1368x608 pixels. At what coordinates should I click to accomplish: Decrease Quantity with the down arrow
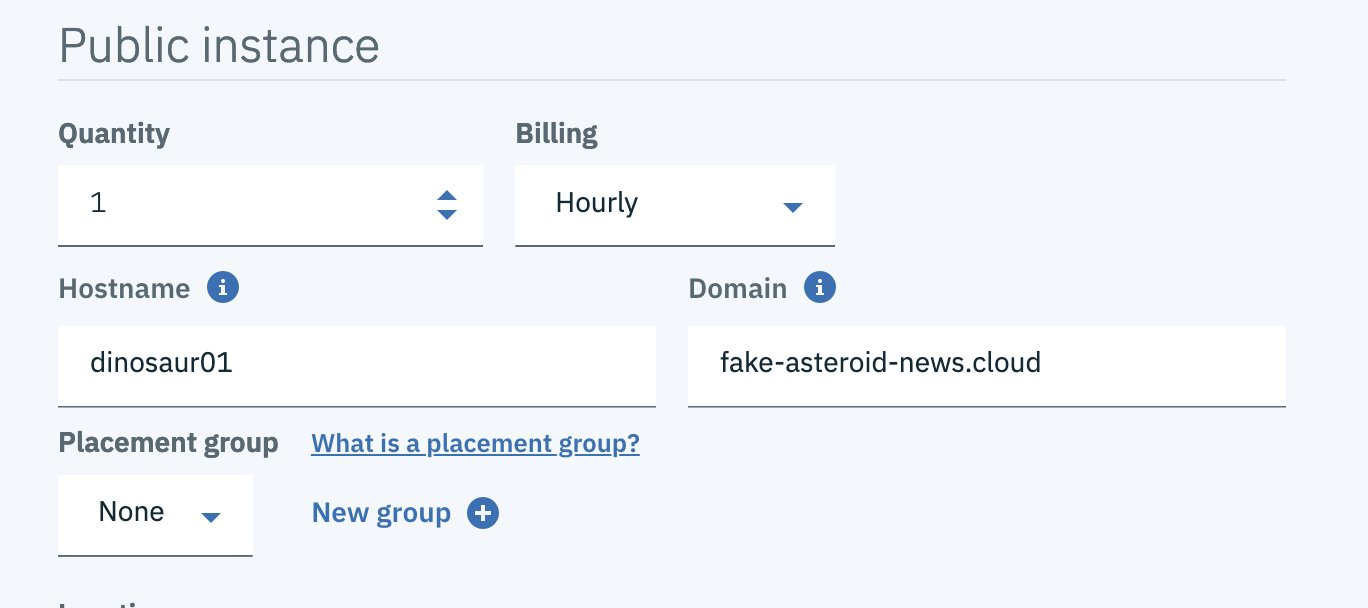[447, 214]
